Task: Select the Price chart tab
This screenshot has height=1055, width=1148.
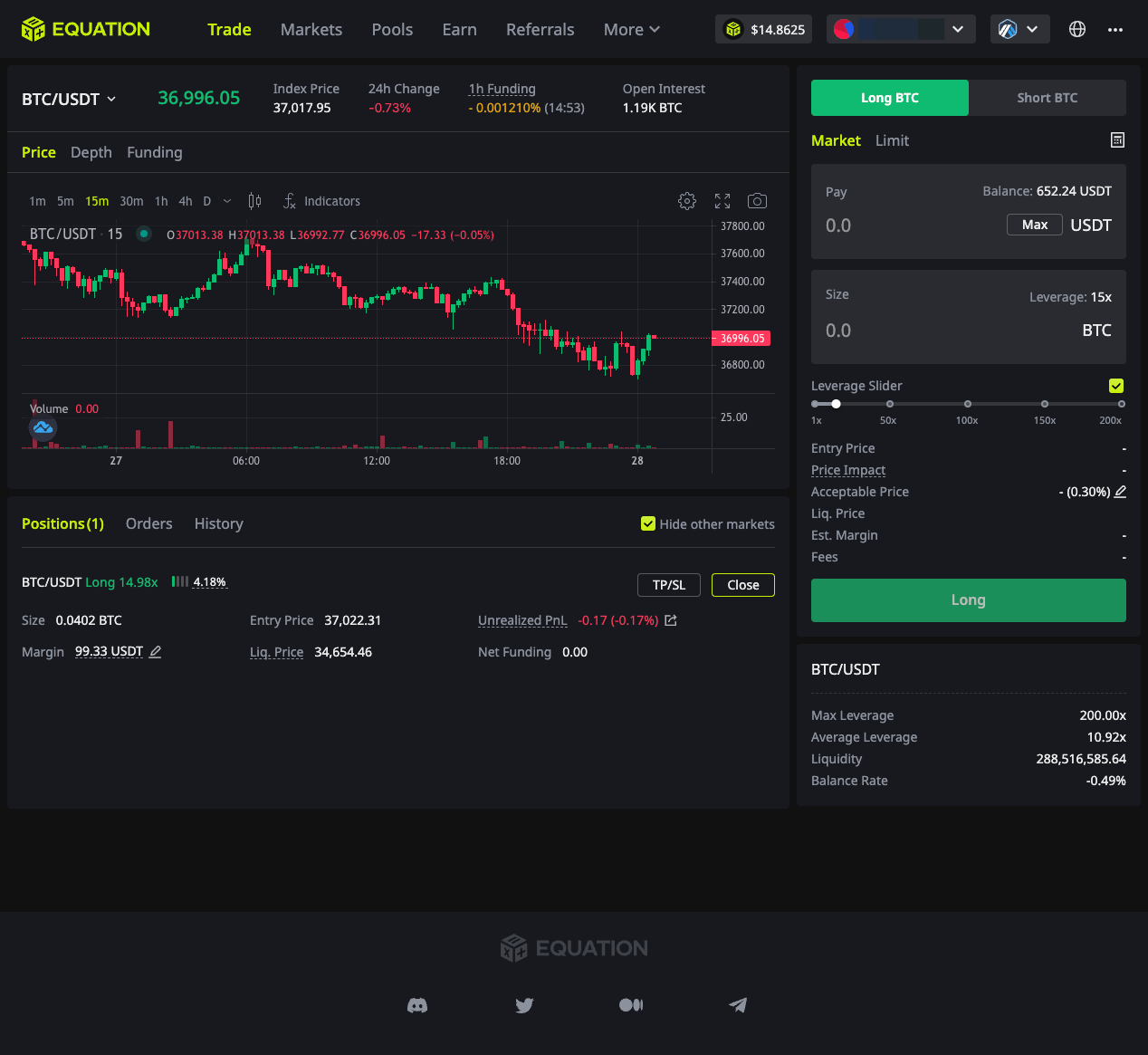Action: 39,152
